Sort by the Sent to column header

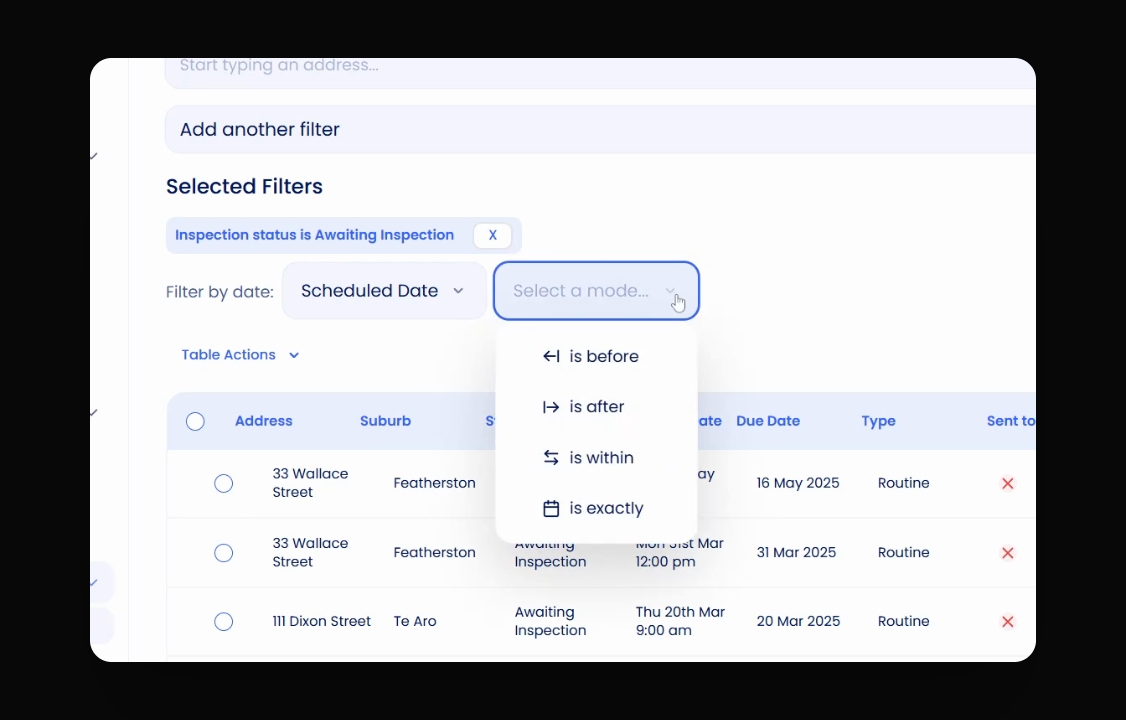point(1010,421)
